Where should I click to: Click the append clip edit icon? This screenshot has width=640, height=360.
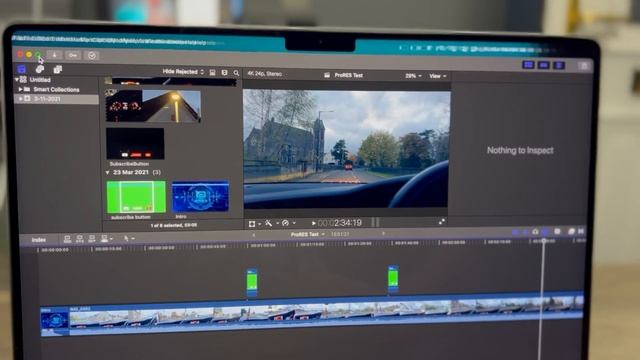pos(92,239)
